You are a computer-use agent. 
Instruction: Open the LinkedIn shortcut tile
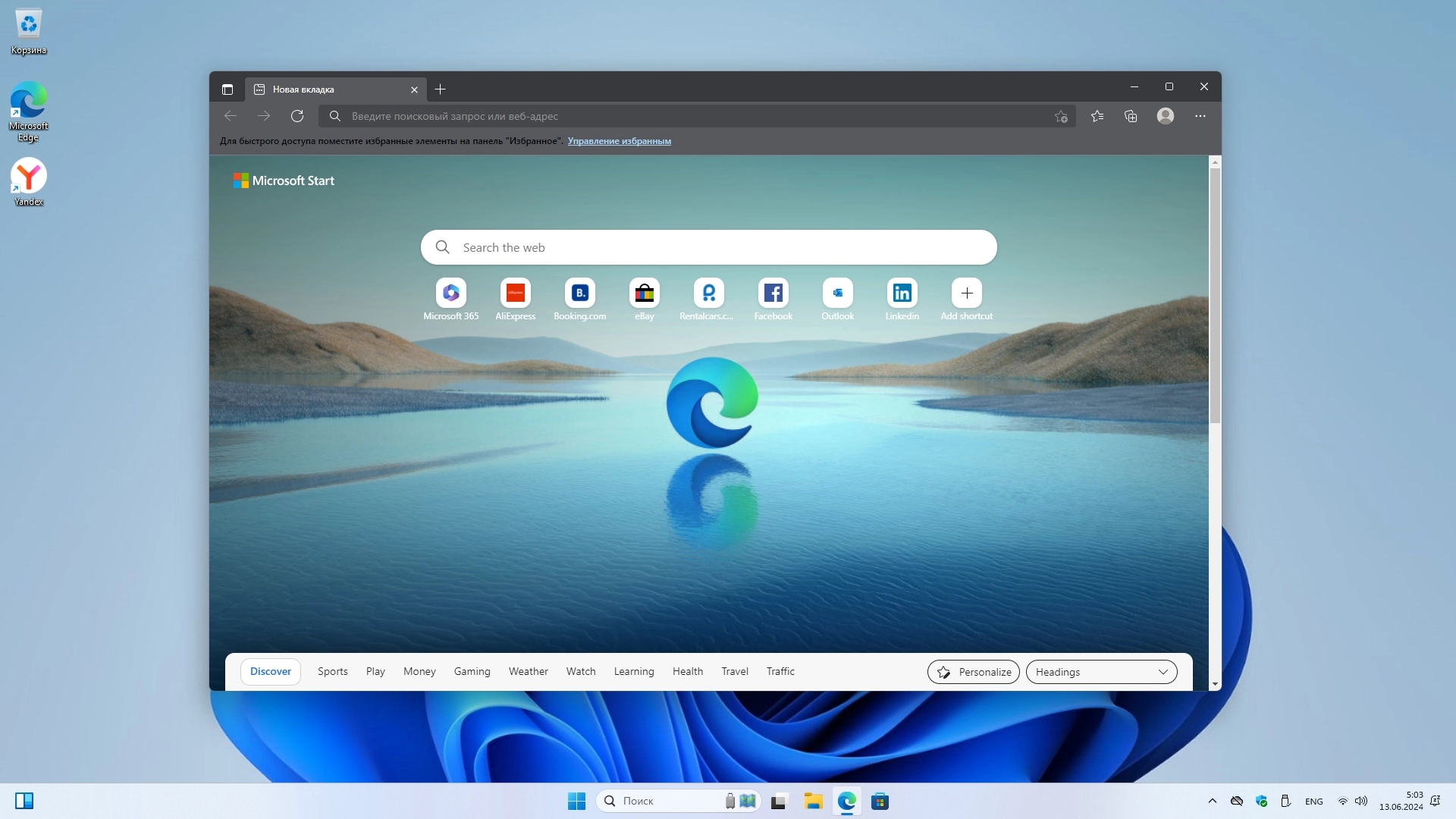point(902,293)
